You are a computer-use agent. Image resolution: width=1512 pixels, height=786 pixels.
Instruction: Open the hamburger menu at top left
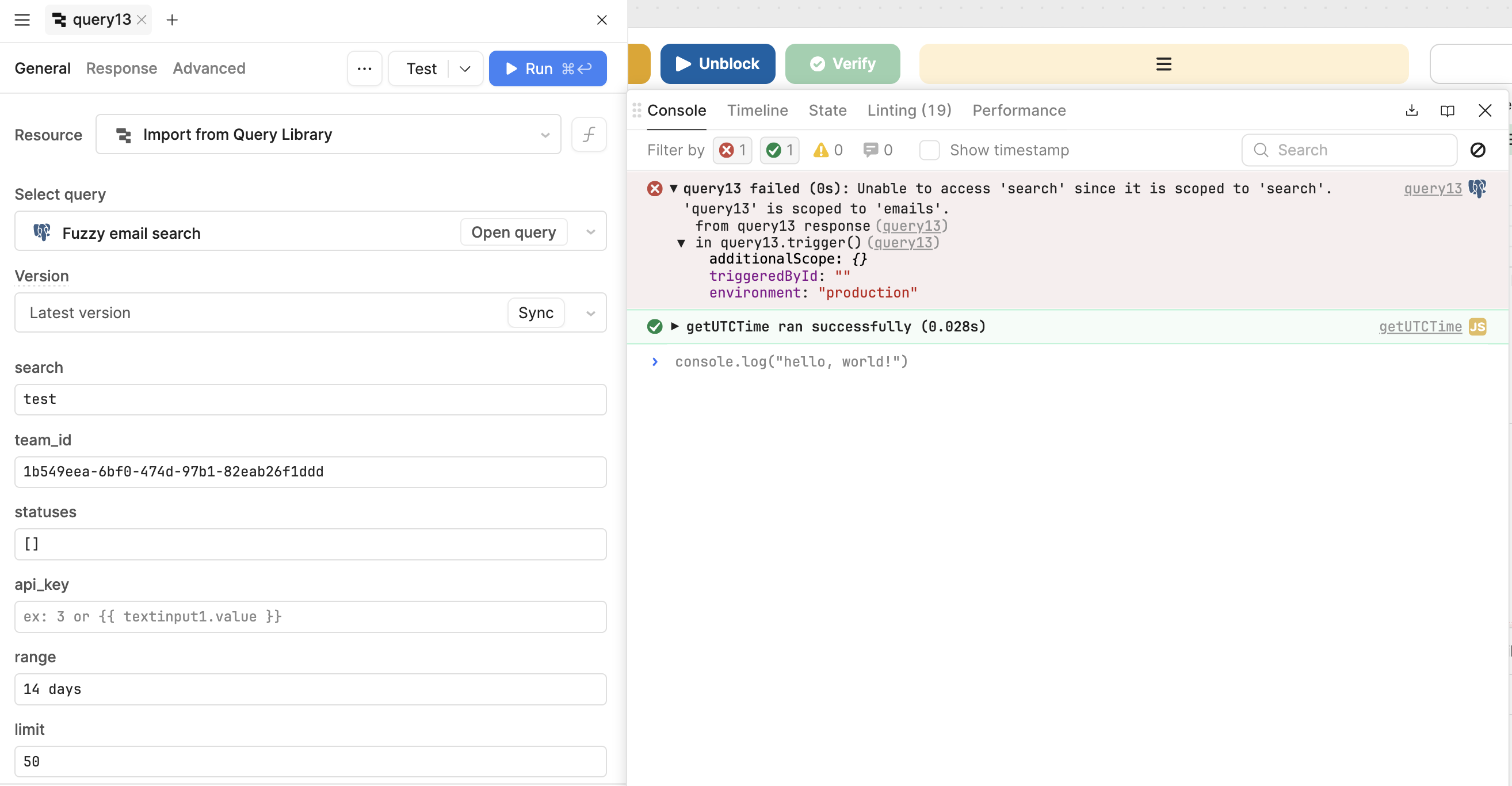22,20
